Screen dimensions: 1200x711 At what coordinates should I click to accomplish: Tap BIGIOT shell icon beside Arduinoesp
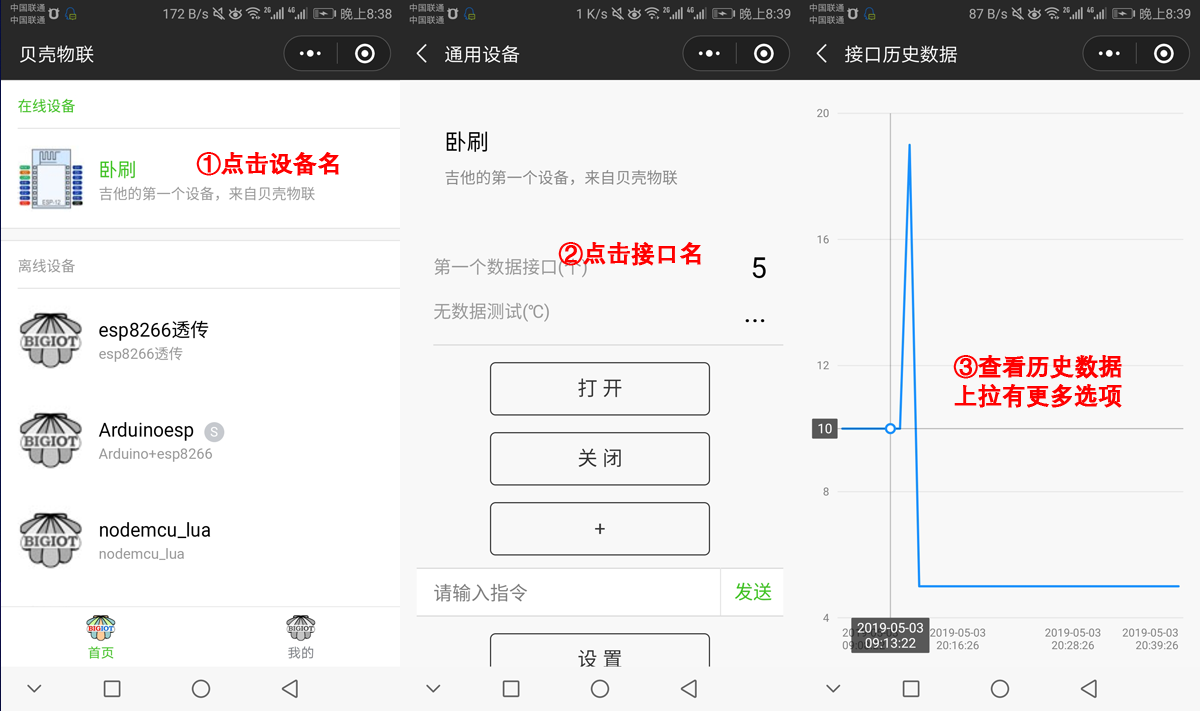(x=50, y=439)
